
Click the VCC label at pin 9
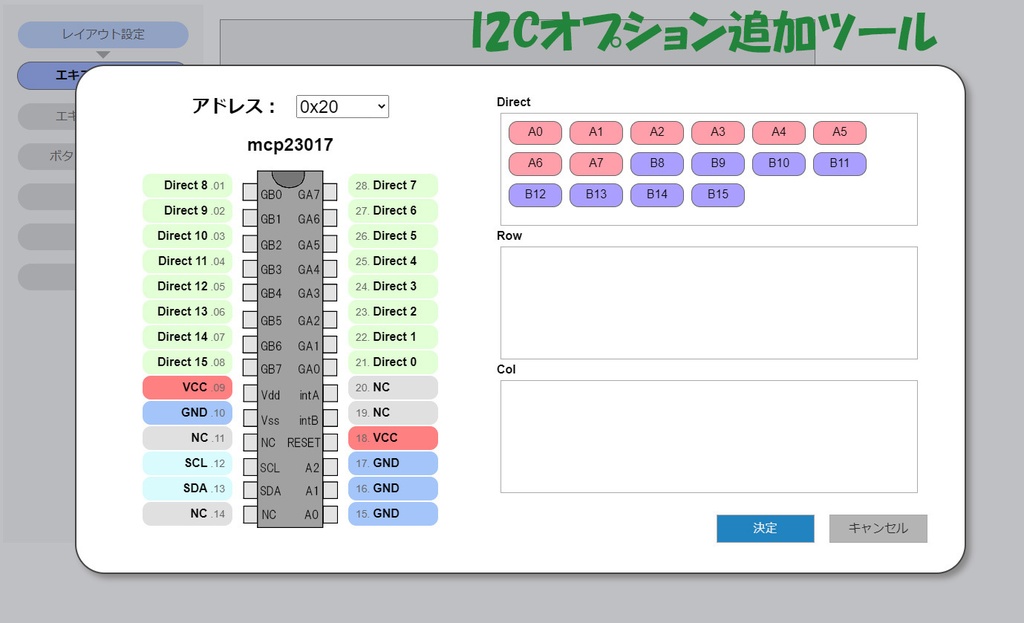(x=186, y=387)
